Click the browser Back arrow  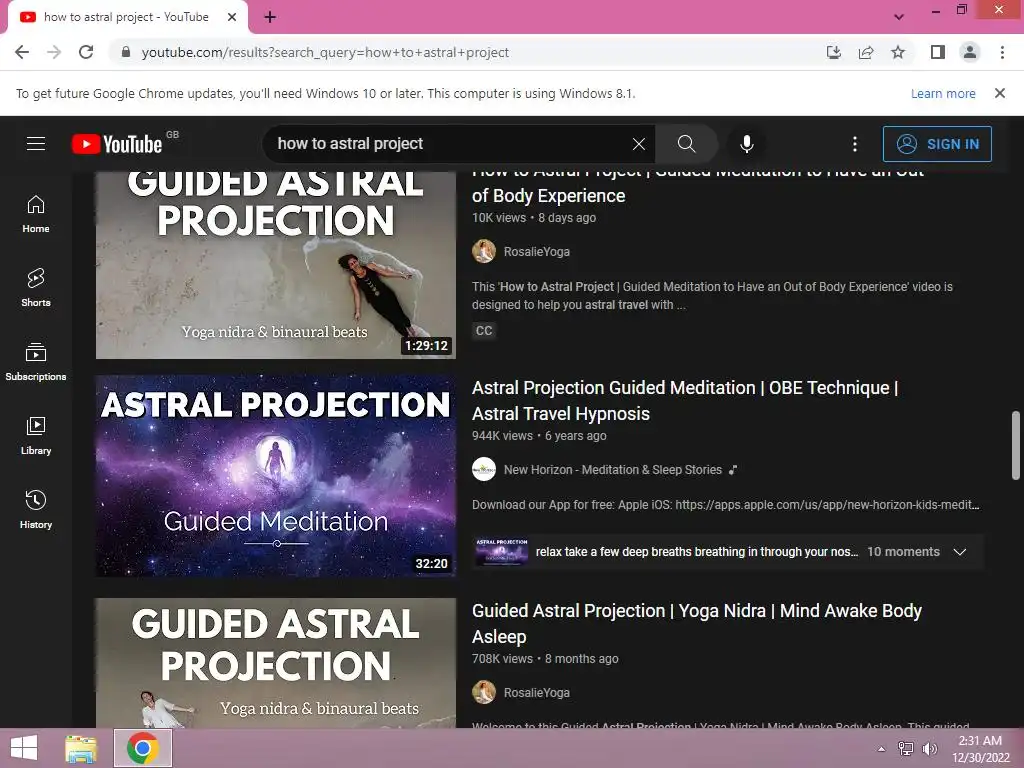point(22,52)
